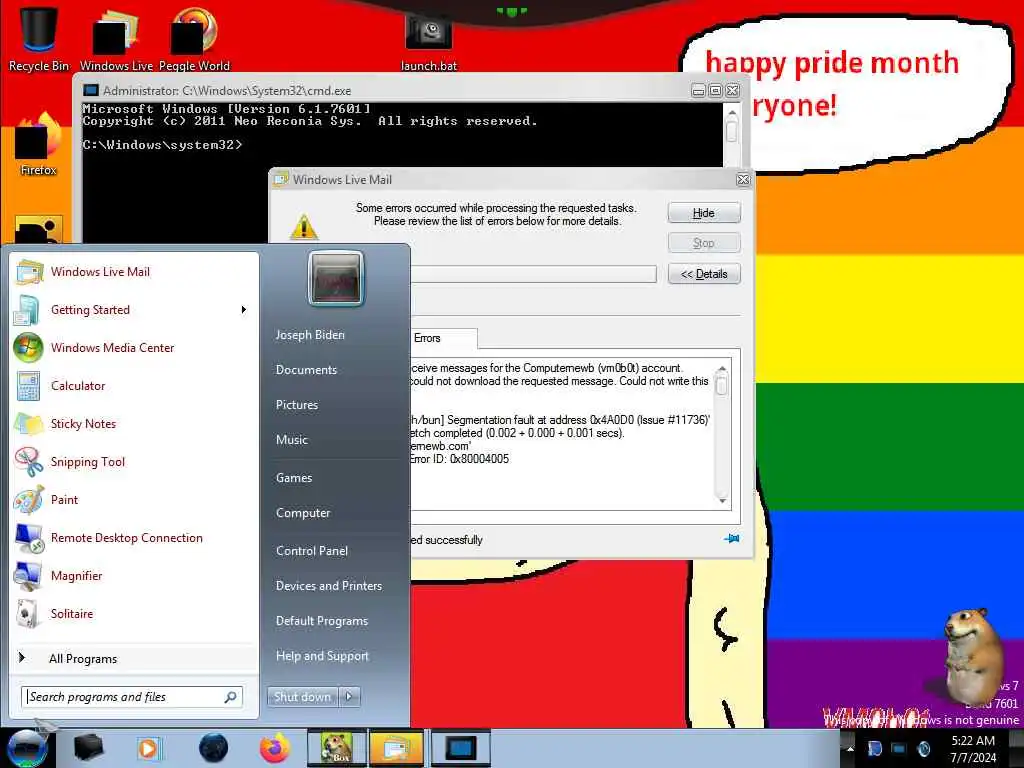This screenshot has width=1024, height=768.
Task: Open the Shut down options arrow
Action: coord(349,697)
